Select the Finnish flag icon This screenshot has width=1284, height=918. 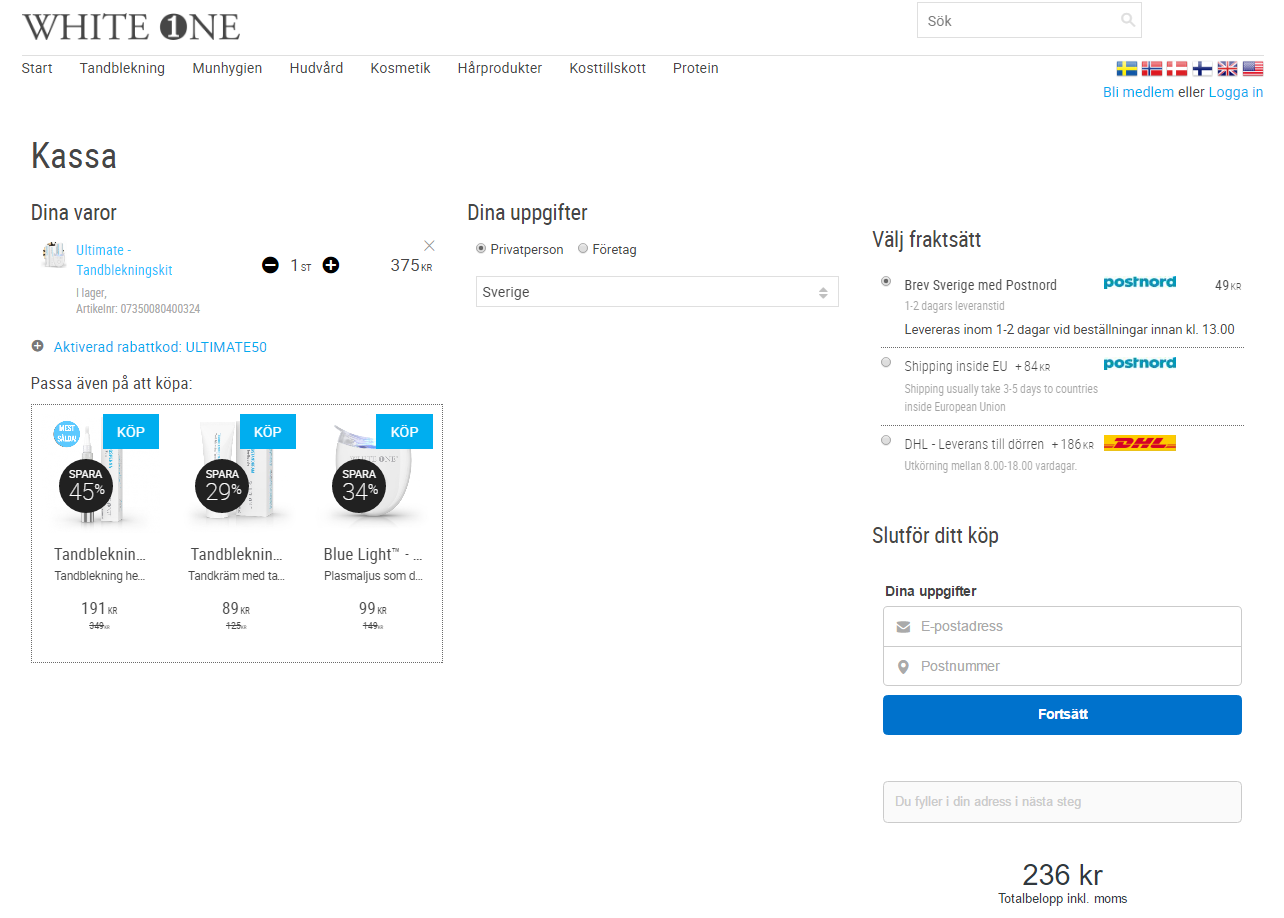[1202, 69]
